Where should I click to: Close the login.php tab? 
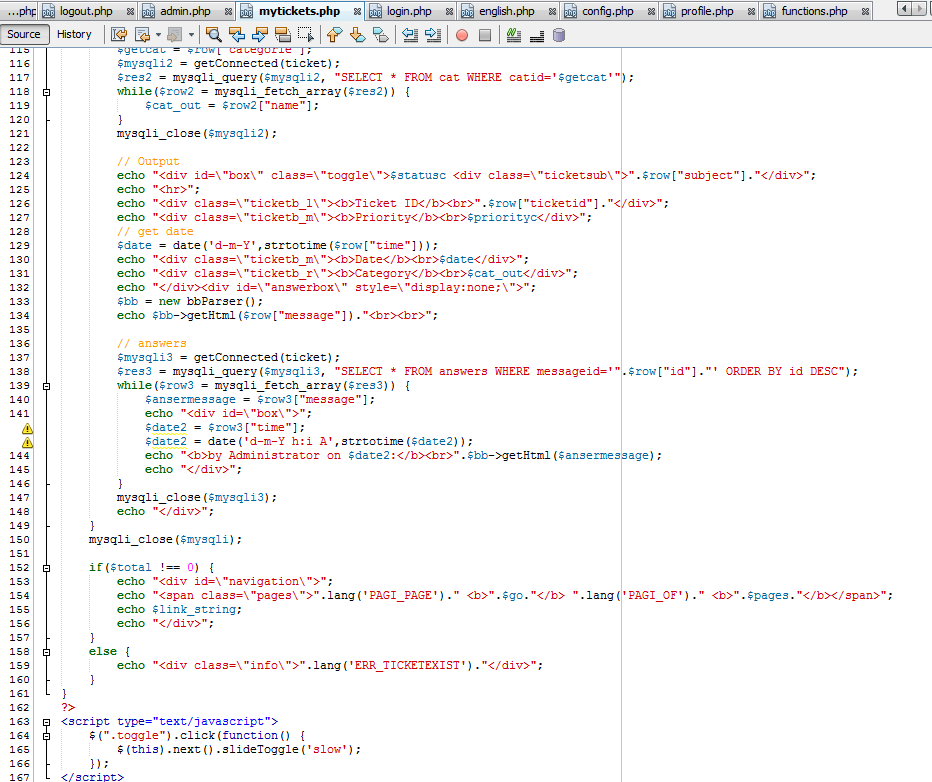pos(449,11)
